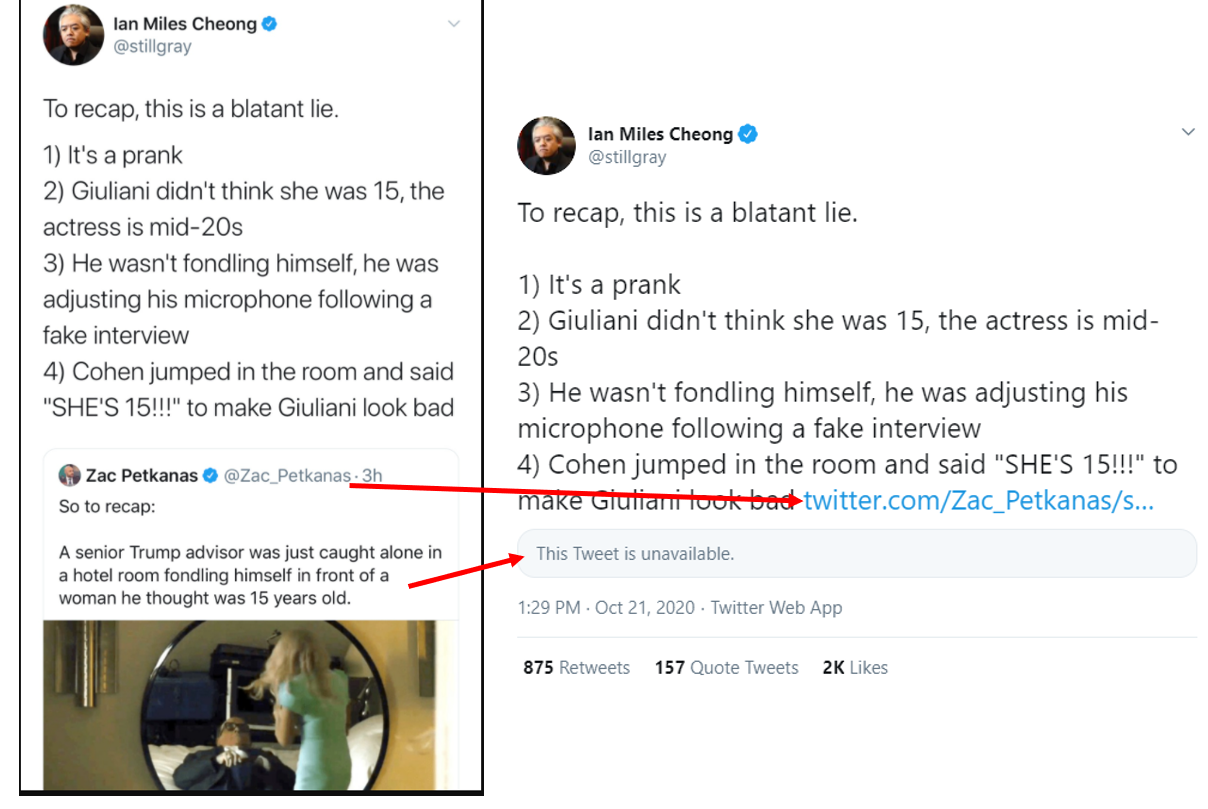Screen dimensions: 1208x809
Task: Click the 'This Tweet is unavailable' box
Action: click(x=856, y=554)
